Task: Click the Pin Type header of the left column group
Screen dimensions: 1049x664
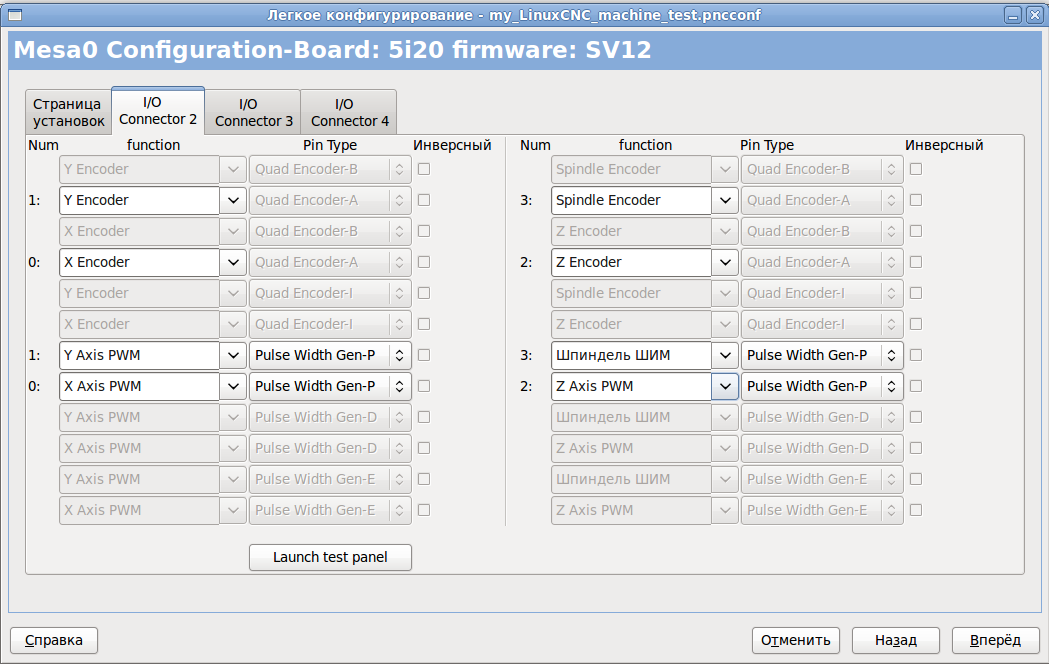Action: (x=330, y=145)
